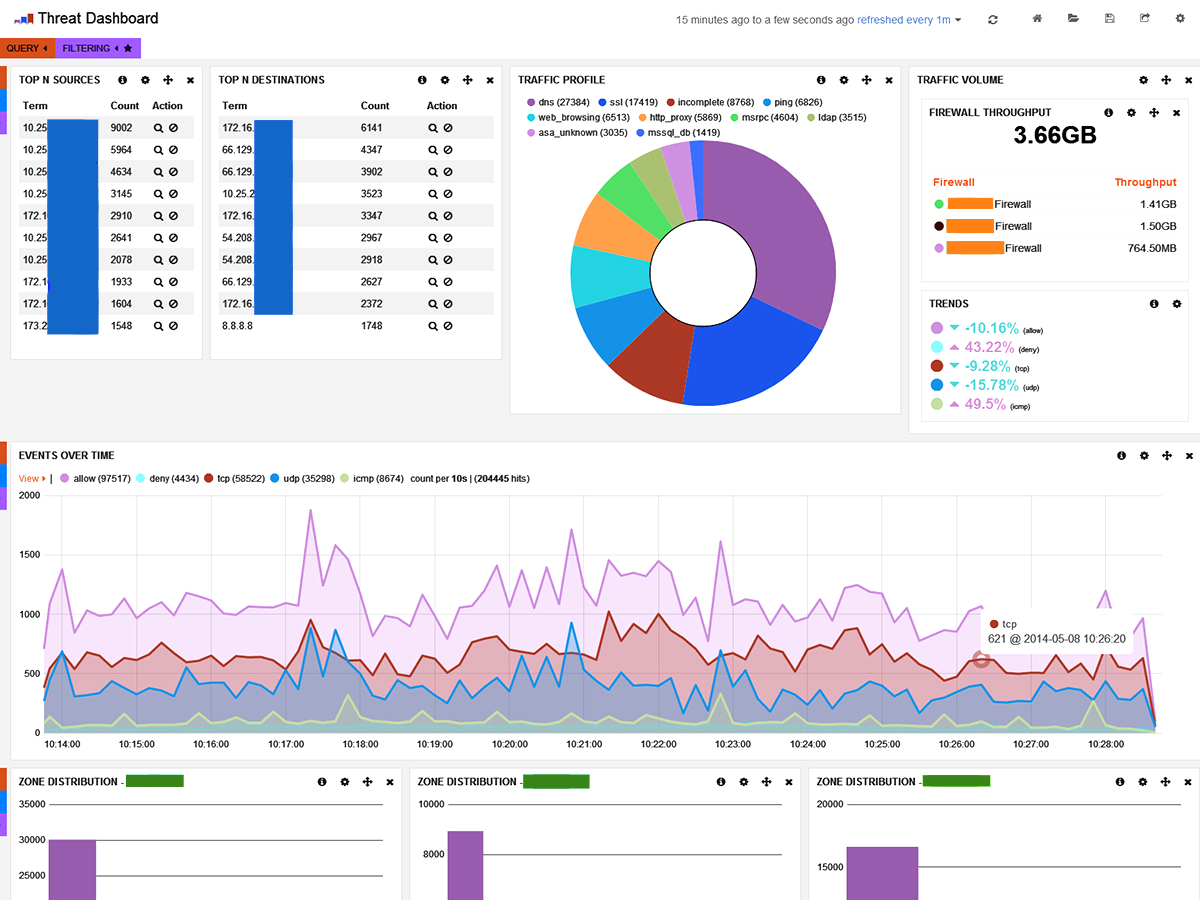Return to the home dashboard
Viewport: 1200px width, 900px height.
point(1037,18)
